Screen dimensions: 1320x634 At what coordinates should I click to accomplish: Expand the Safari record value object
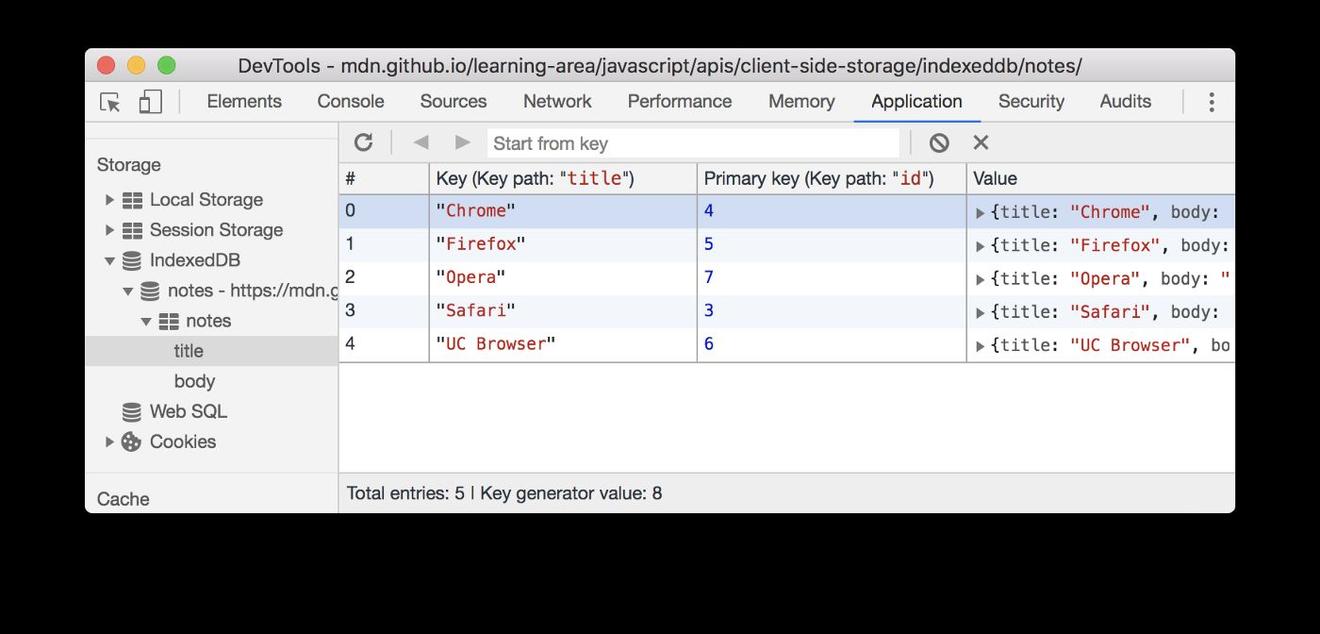[x=979, y=310]
